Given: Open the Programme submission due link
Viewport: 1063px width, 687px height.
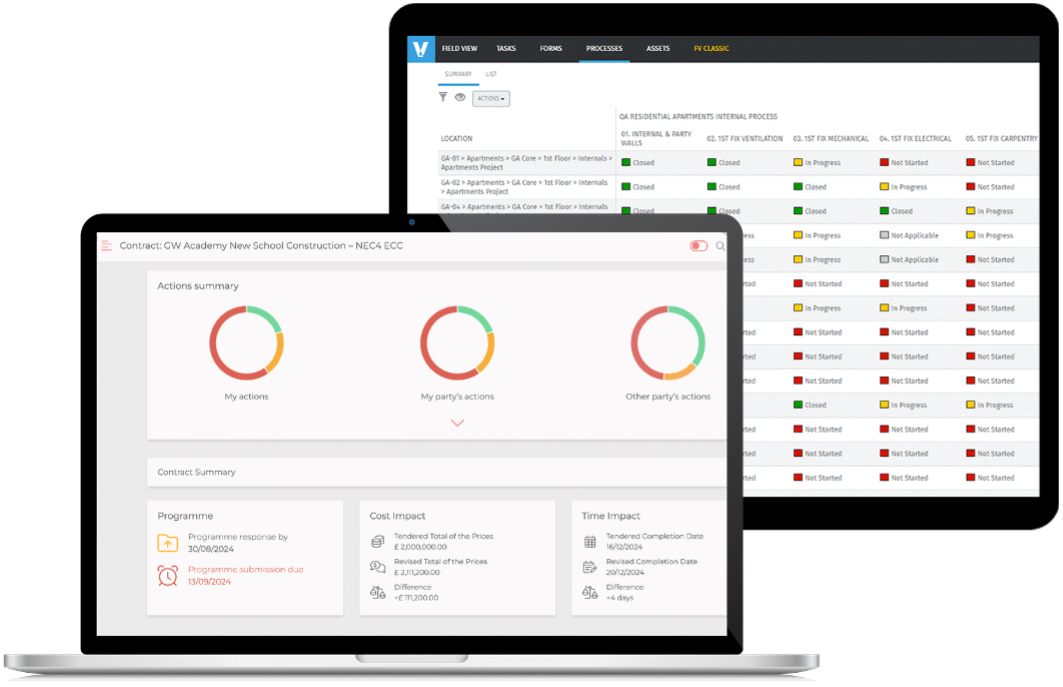Looking at the screenshot, I should (x=245, y=570).
